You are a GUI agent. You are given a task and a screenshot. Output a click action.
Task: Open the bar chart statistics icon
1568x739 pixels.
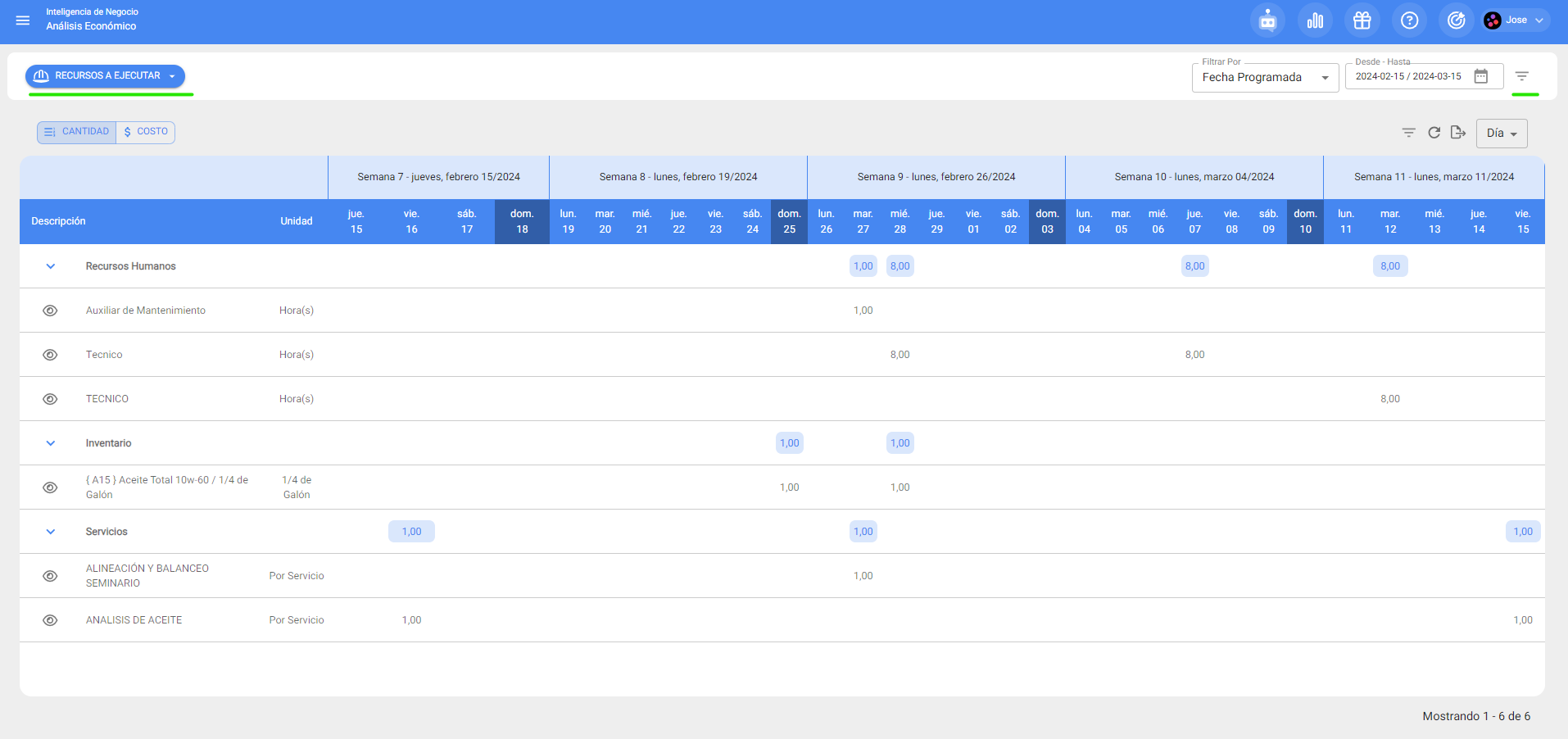point(1315,20)
